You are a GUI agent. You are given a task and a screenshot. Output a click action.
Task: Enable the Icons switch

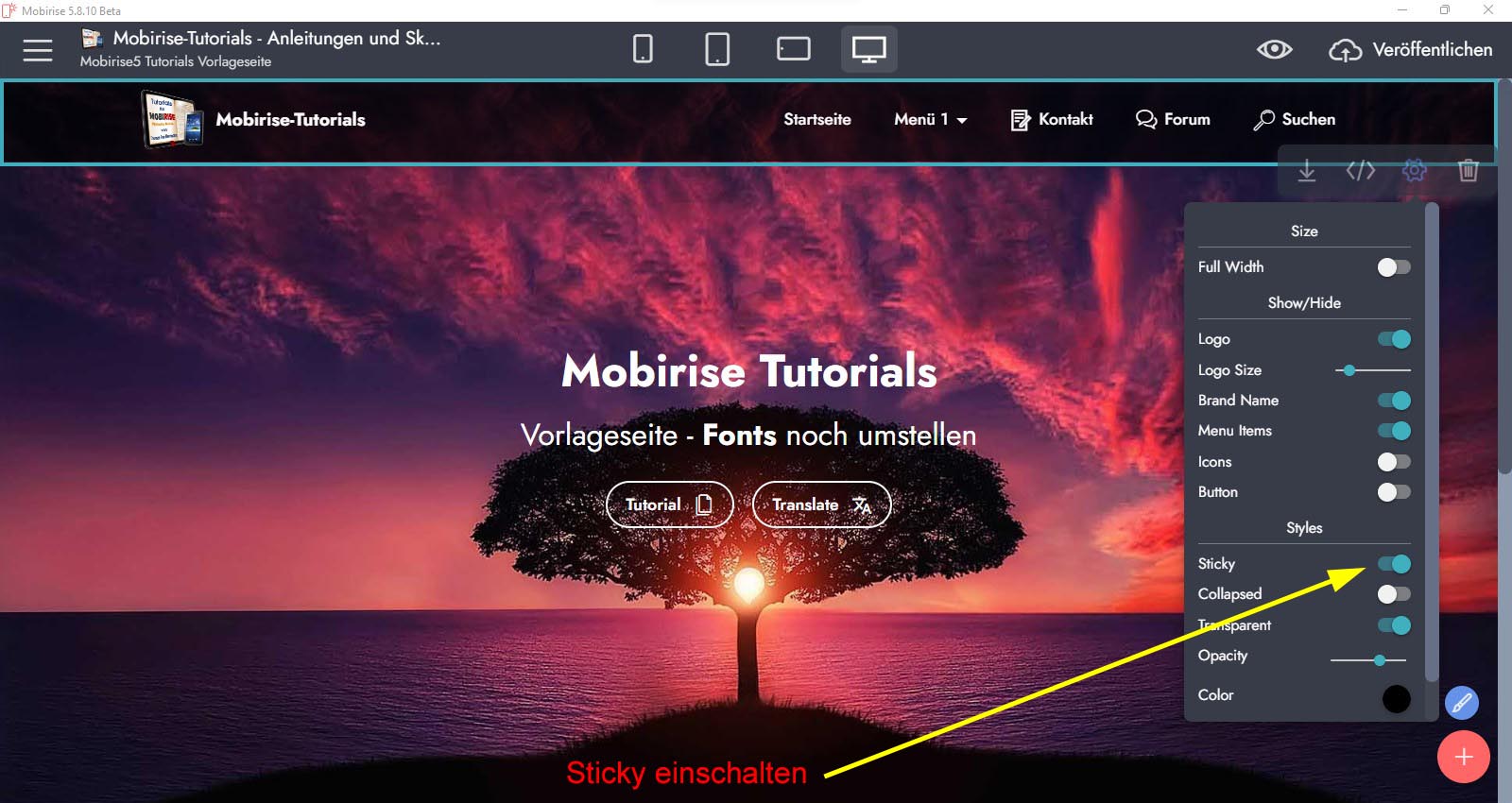point(1394,462)
